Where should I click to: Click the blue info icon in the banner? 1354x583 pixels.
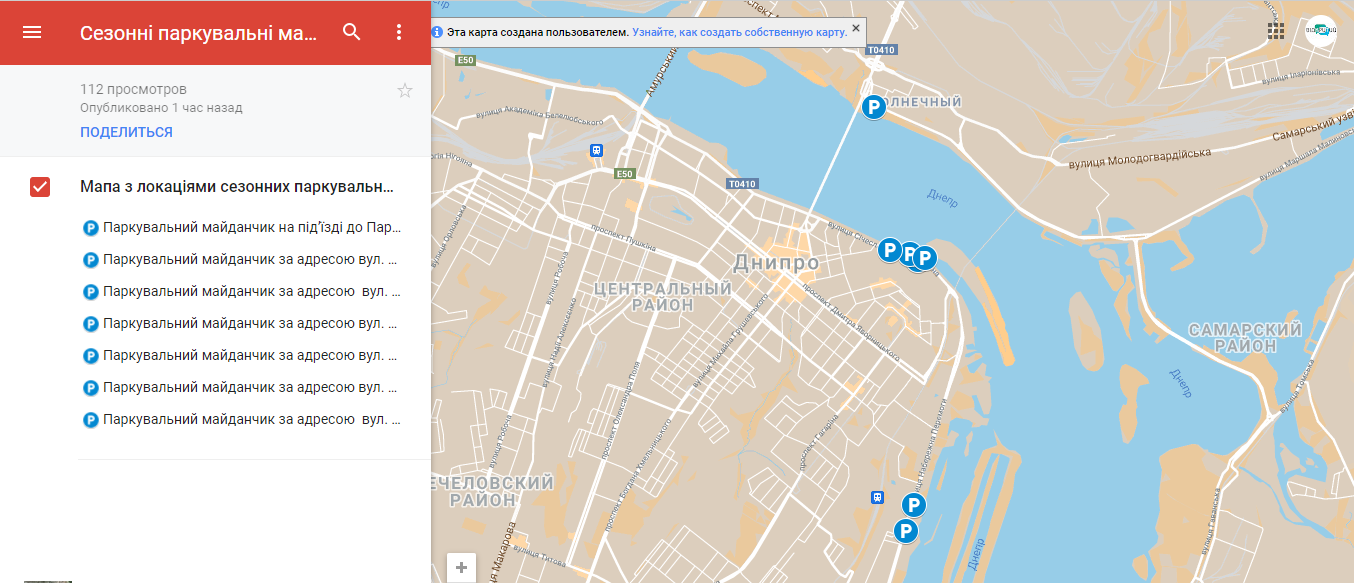tap(437, 32)
